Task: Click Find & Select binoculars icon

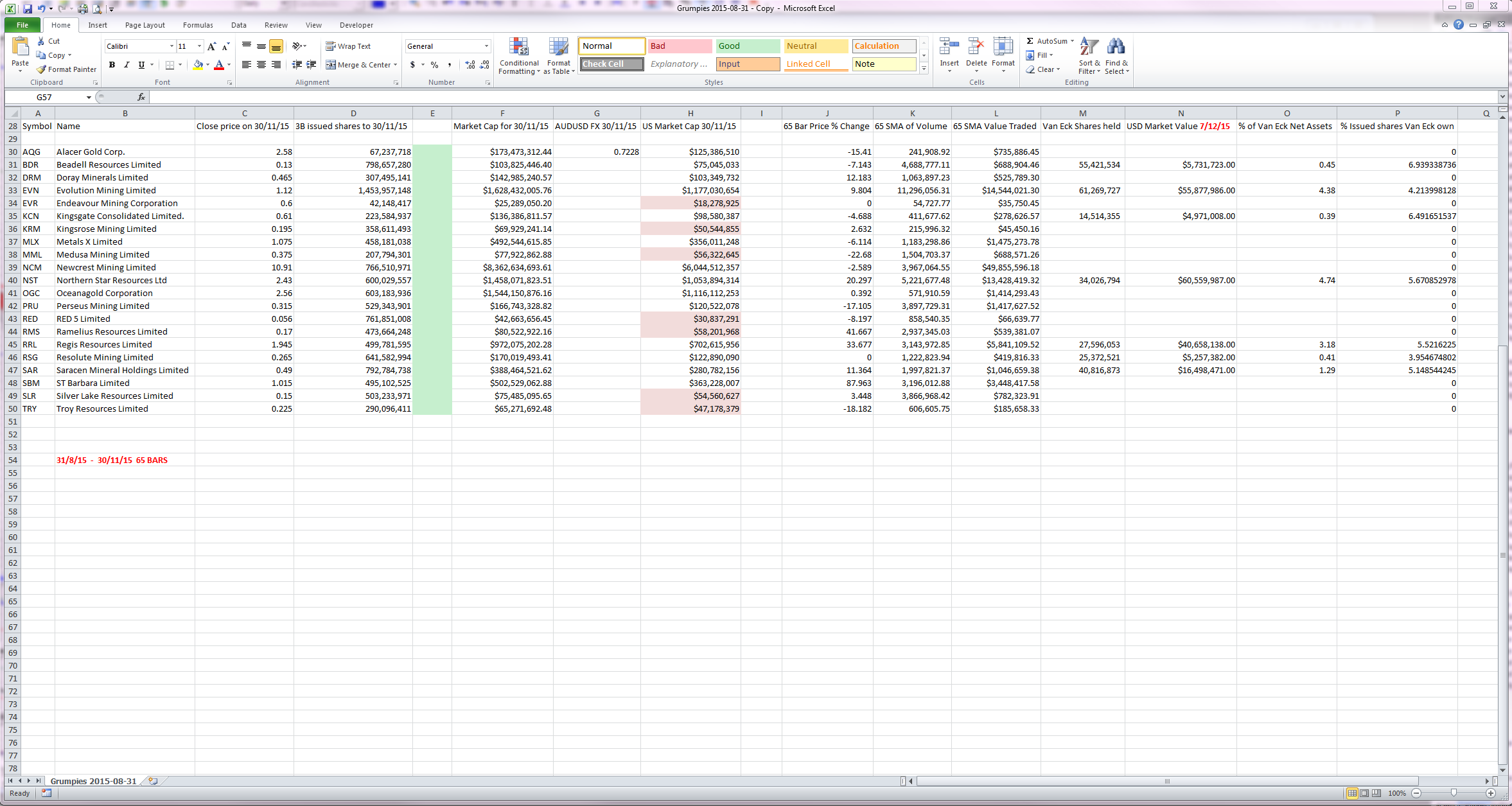Action: pos(1116,47)
